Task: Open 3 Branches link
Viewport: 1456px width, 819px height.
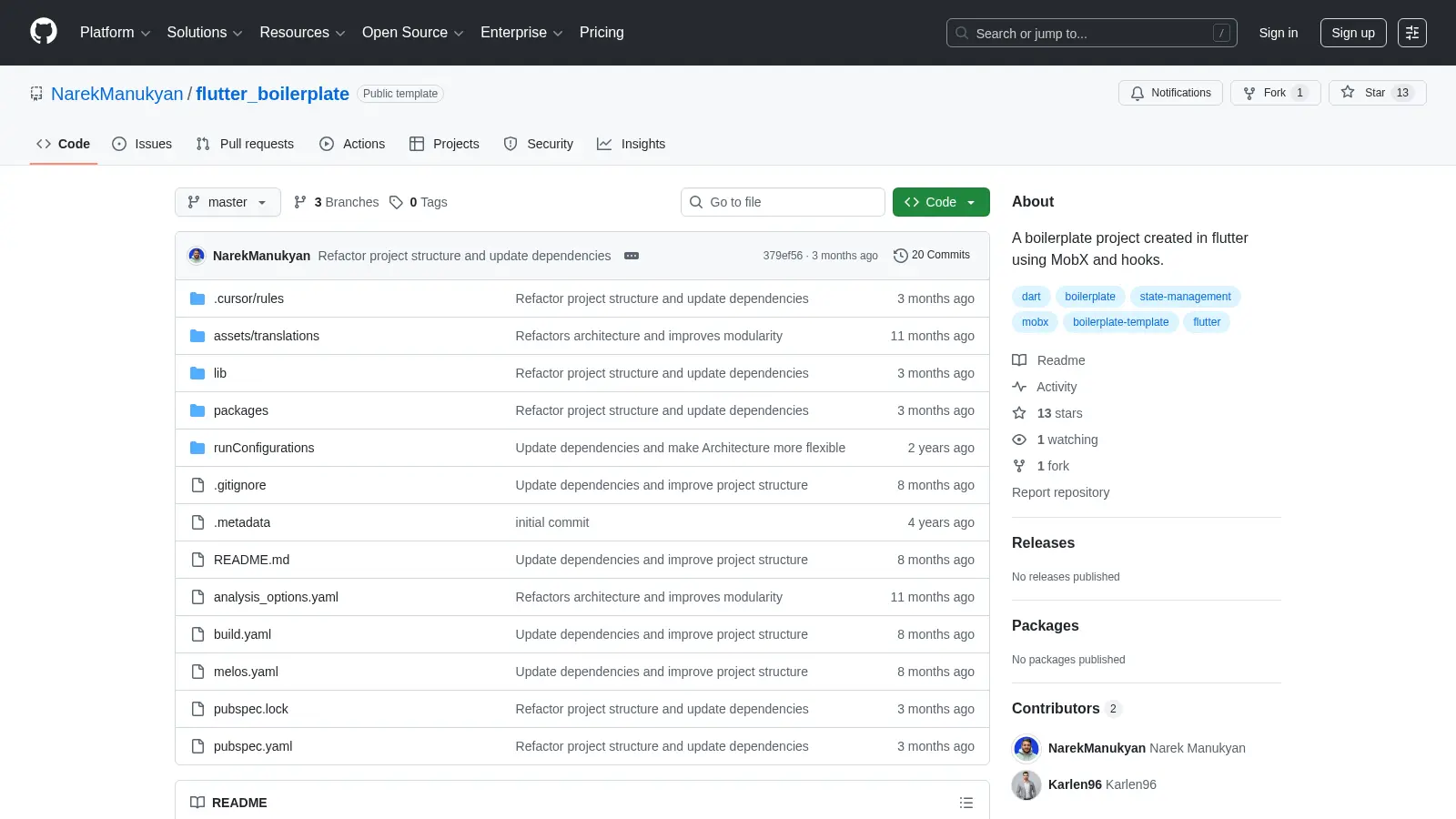Action: [336, 202]
